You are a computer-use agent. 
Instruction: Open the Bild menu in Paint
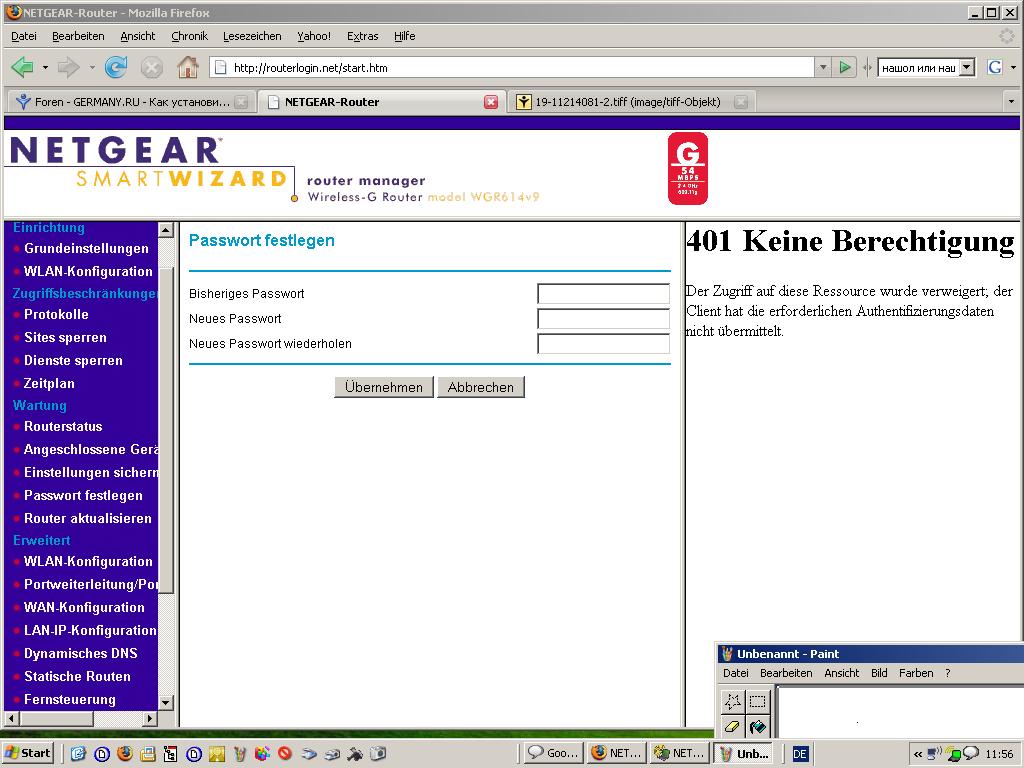point(879,673)
